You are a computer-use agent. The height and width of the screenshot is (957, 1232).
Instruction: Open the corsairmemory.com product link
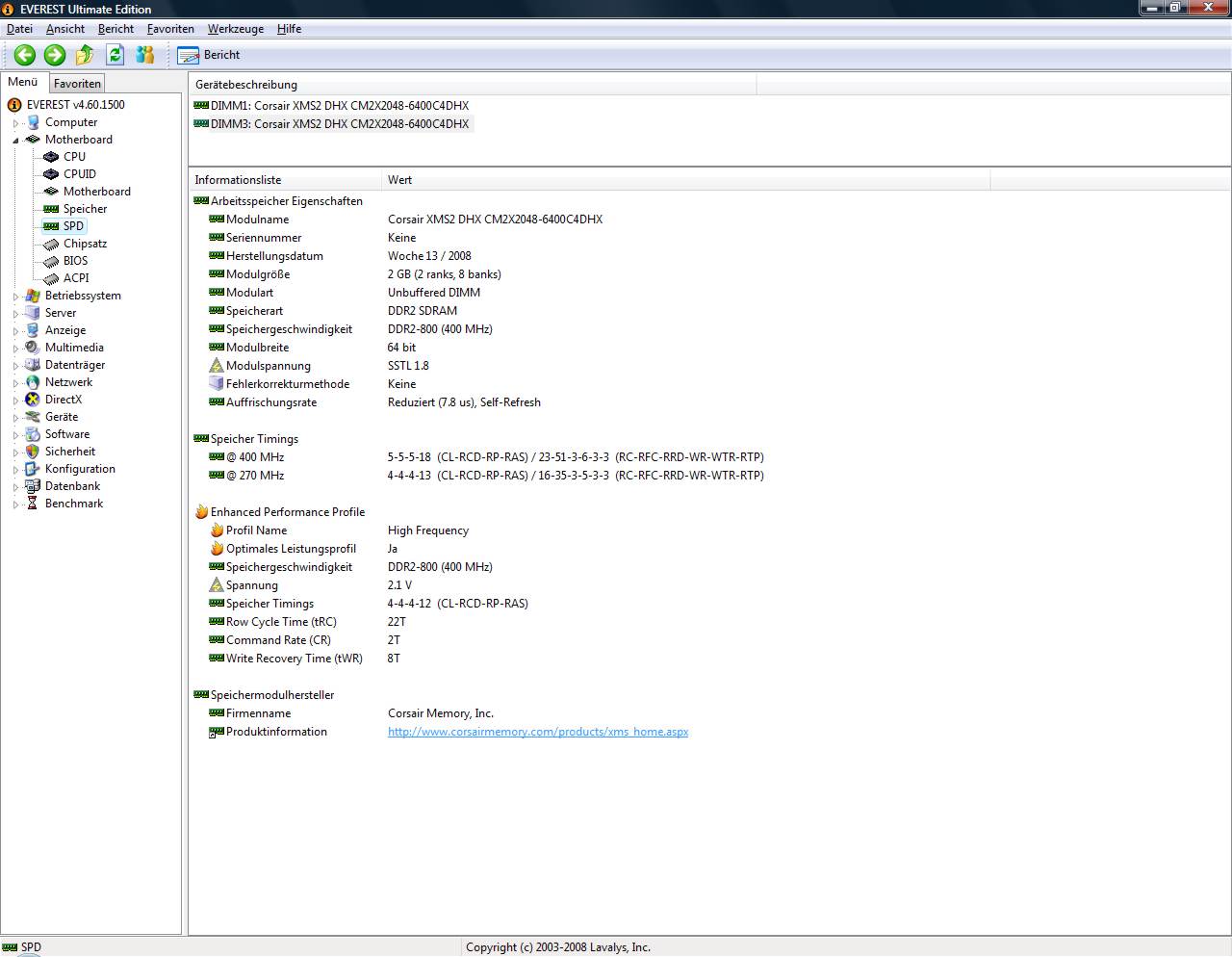click(538, 732)
